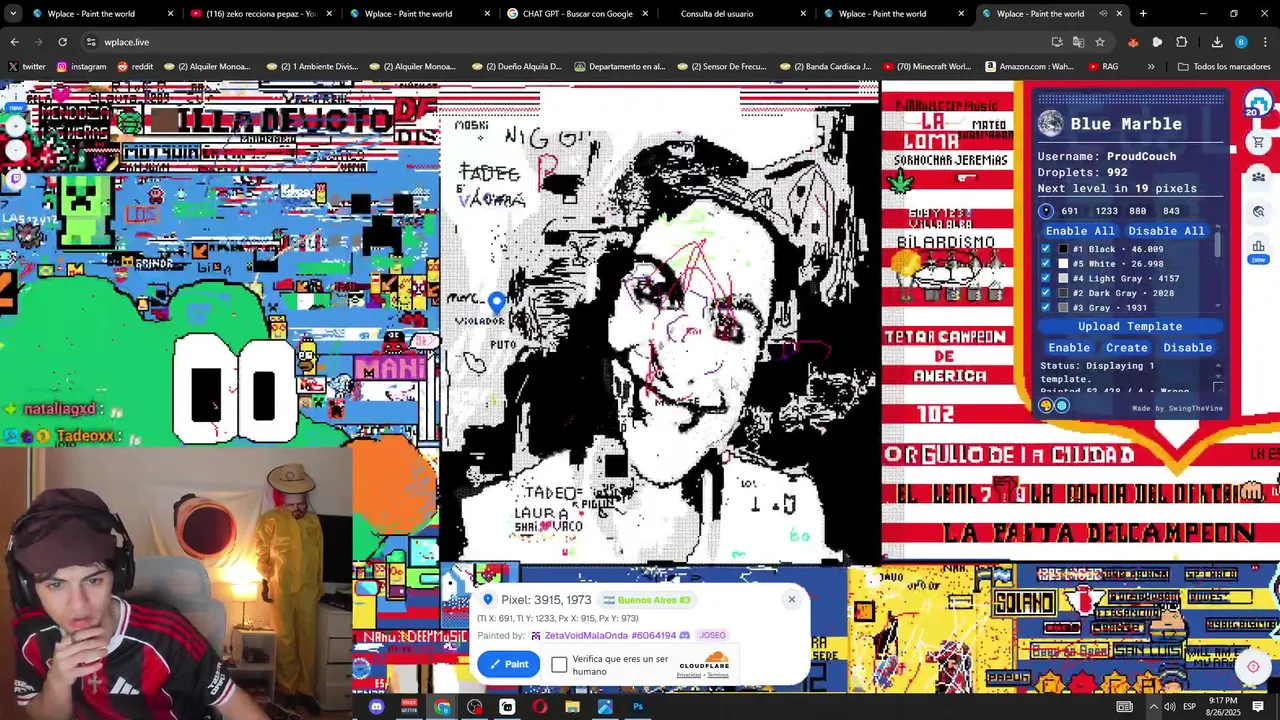Image resolution: width=1280 pixels, height=720 pixels.
Task: Toggle the #3 Gray color checkbox
Action: click(1046, 307)
